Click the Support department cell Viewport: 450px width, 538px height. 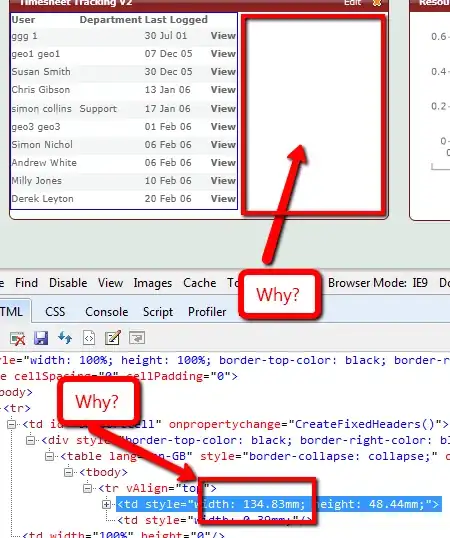click(x=98, y=109)
